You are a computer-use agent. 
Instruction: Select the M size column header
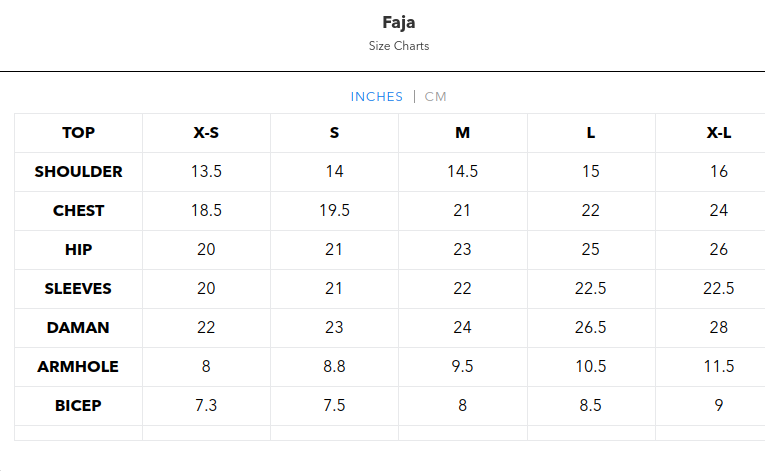coord(462,133)
